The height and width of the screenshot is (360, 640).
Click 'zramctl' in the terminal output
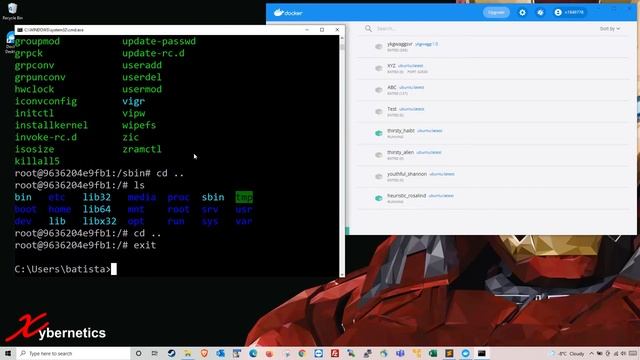point(142,149)
